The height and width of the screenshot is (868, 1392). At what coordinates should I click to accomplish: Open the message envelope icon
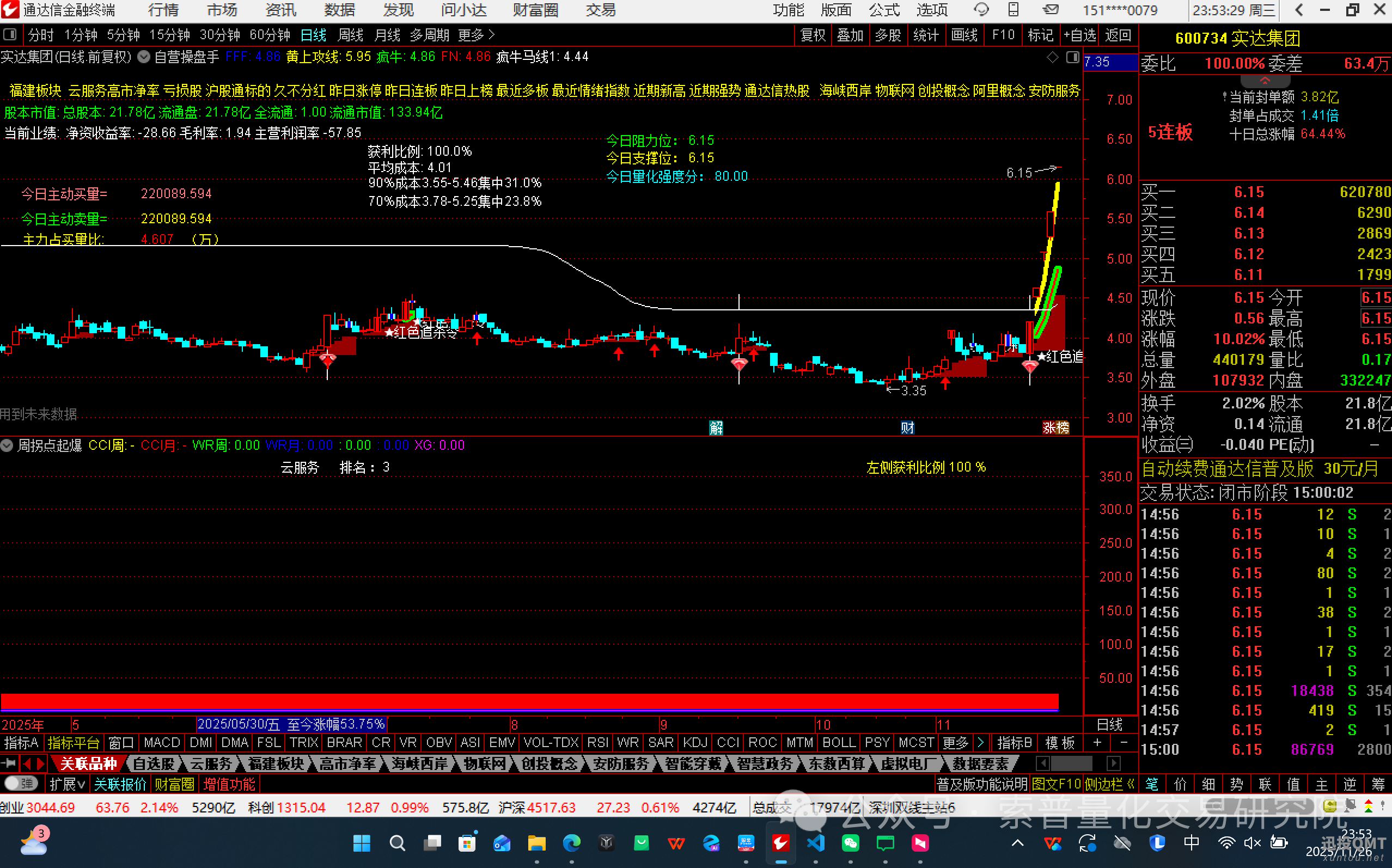pyautogui.click(x=1051, y=10)
